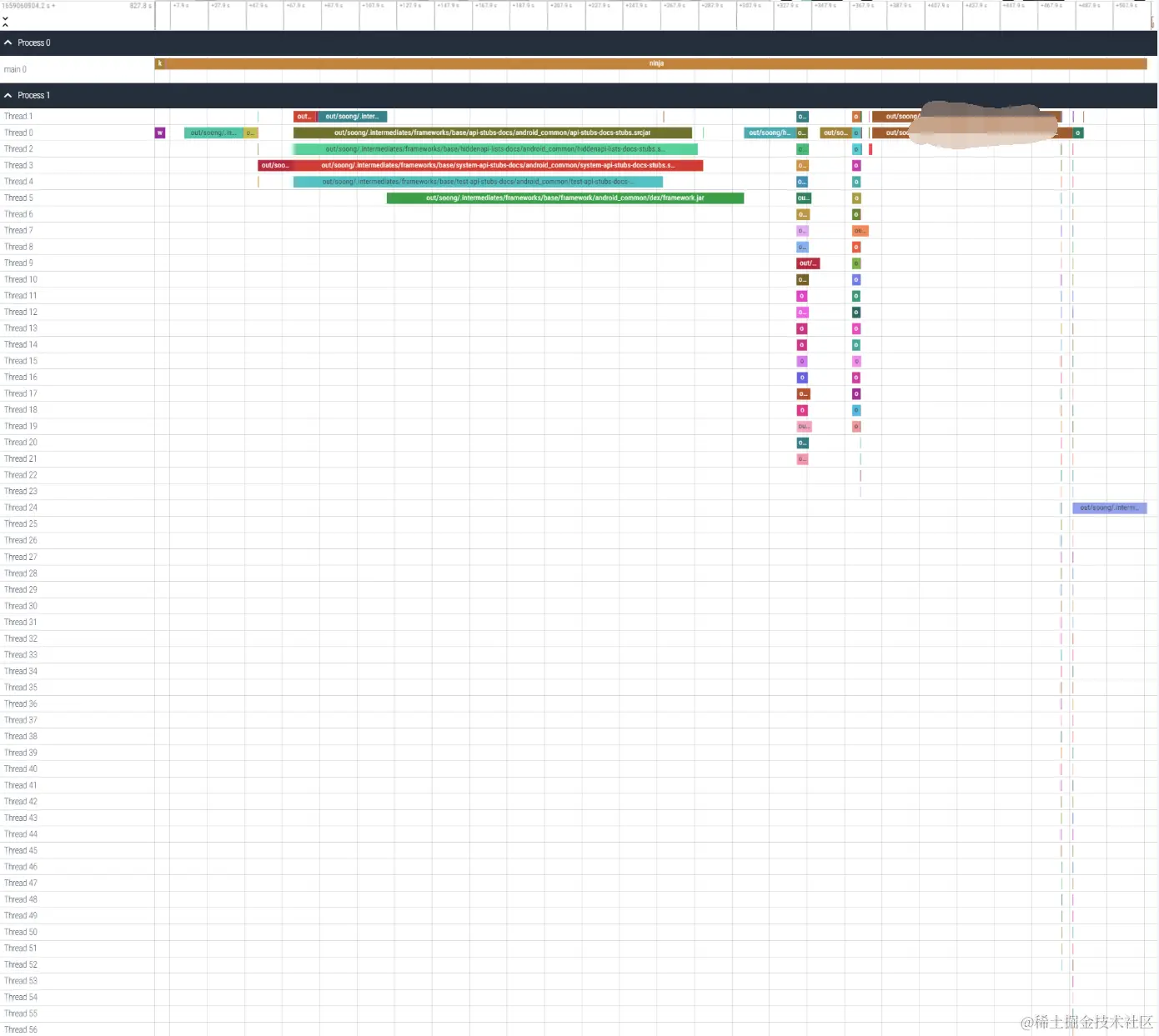Select the brown 'out/so...' slice on Thread 0
The height and width of the screenshot is (1036, 1159).
tap(835, 133)
